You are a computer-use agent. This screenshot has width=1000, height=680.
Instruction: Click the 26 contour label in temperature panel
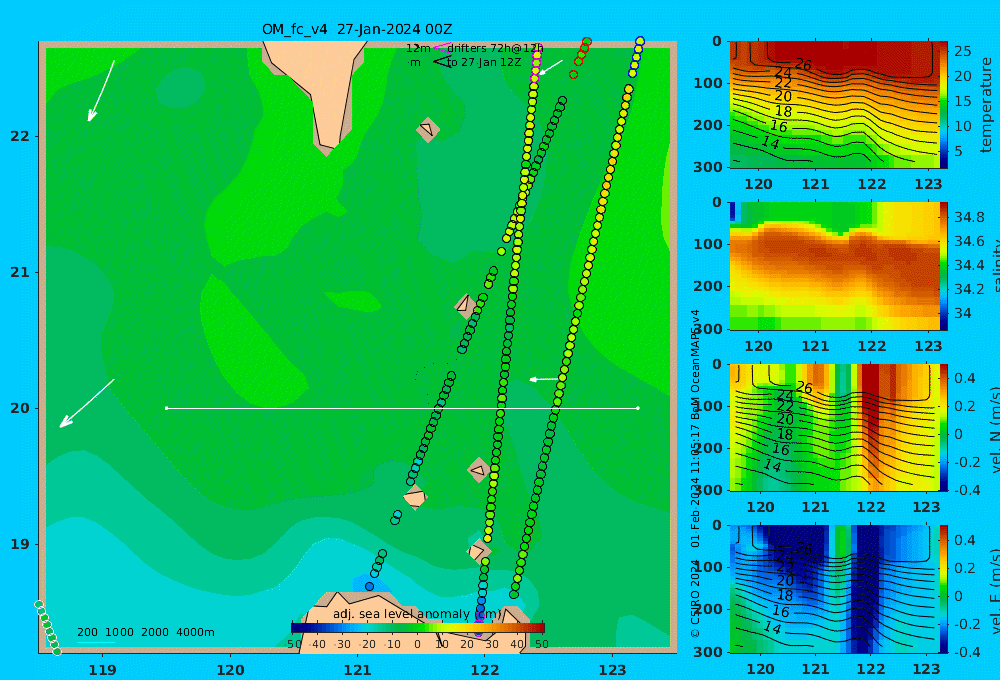point(803,64)
